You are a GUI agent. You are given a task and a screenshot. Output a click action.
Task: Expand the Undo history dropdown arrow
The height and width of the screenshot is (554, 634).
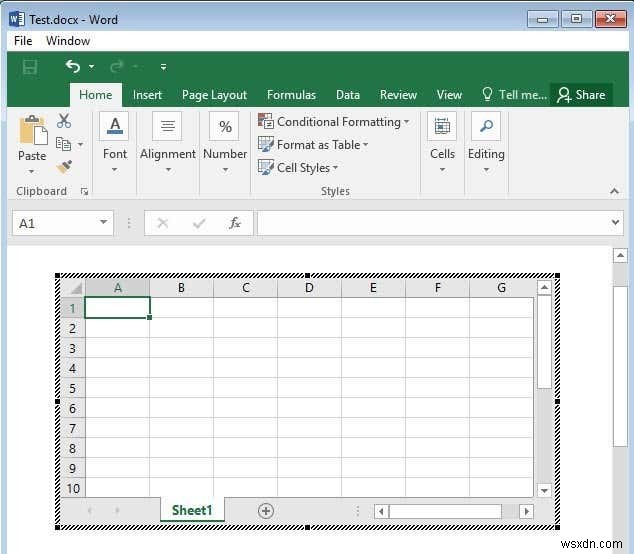click(x=92, y=67)
